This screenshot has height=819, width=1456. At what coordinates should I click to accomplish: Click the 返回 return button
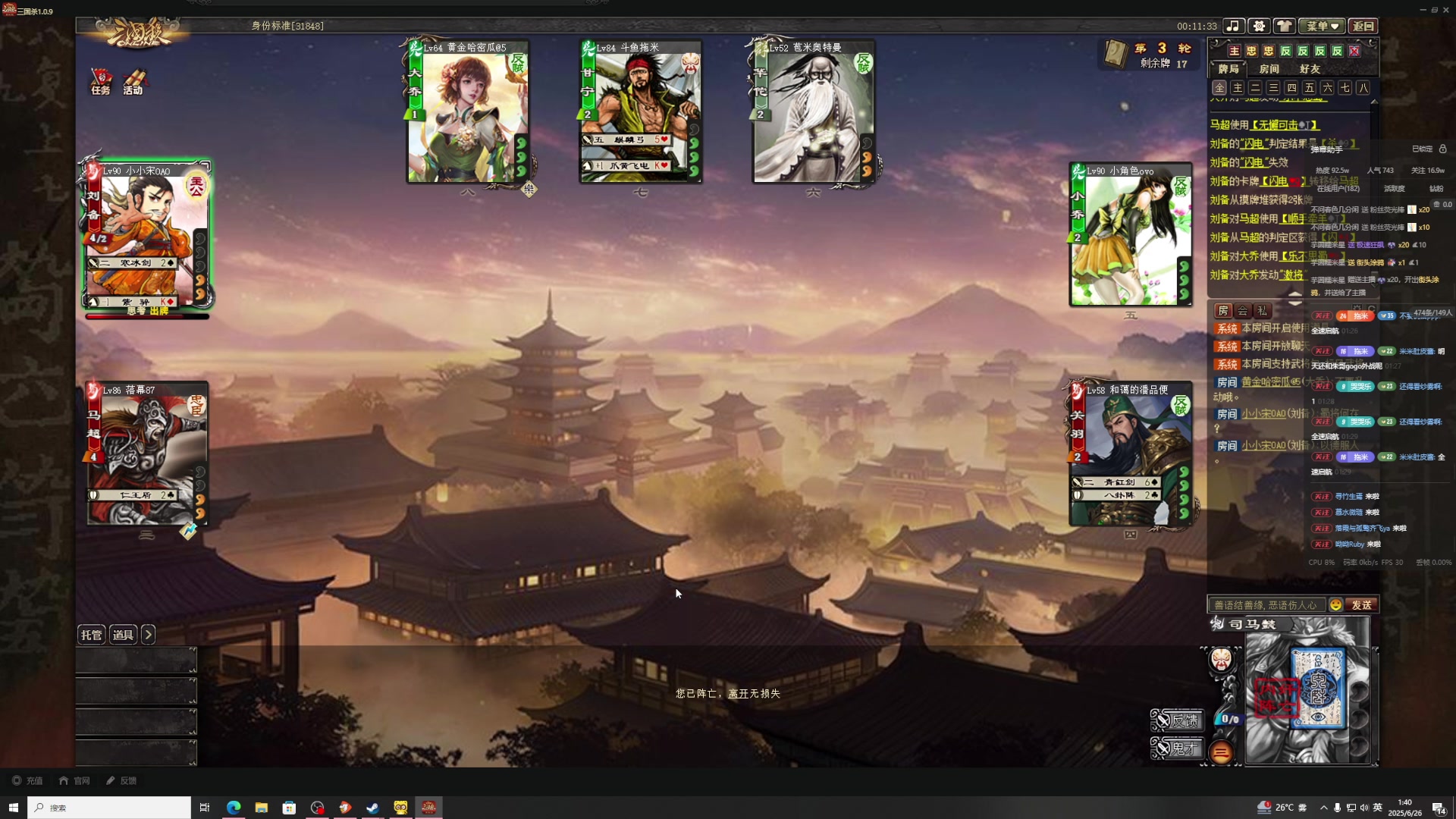tap(1363, 26)
